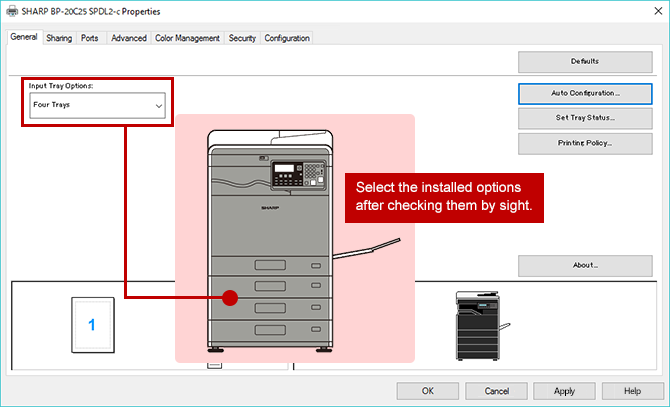This screenshot has height=407, width=670.
Task: Close the Properties window
Action: tap(658, 11)
